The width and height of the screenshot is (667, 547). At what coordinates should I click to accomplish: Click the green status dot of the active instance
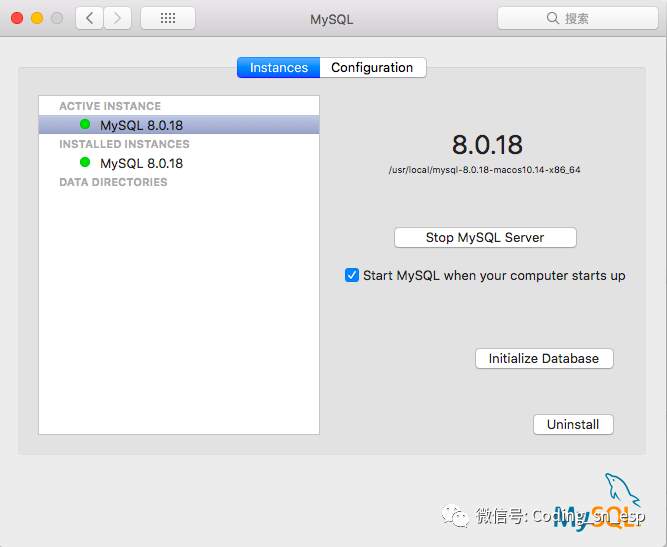(x=85, y=124)
